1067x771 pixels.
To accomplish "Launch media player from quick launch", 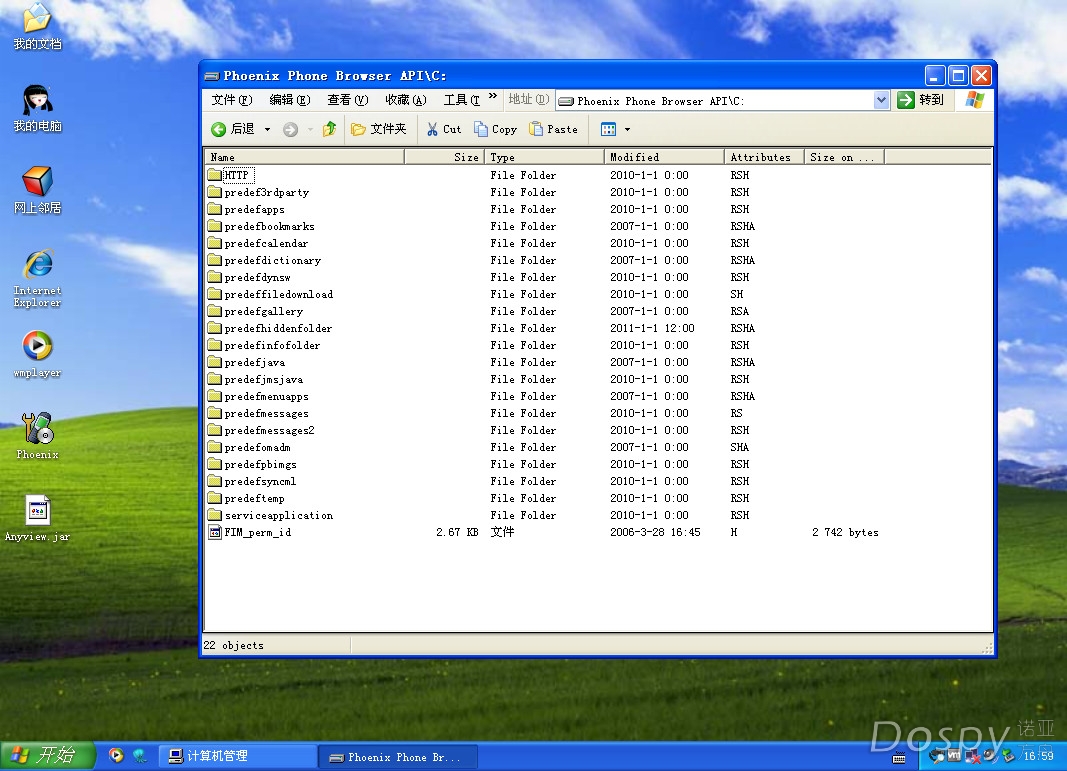I will pos(116,755).
